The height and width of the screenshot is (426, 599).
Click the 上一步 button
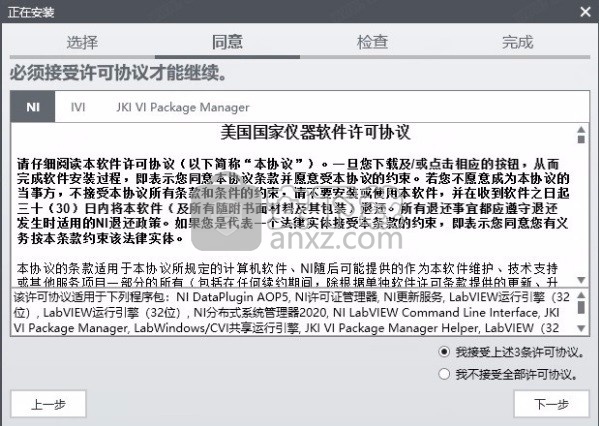pyautogui.click(x=49, y=404)
